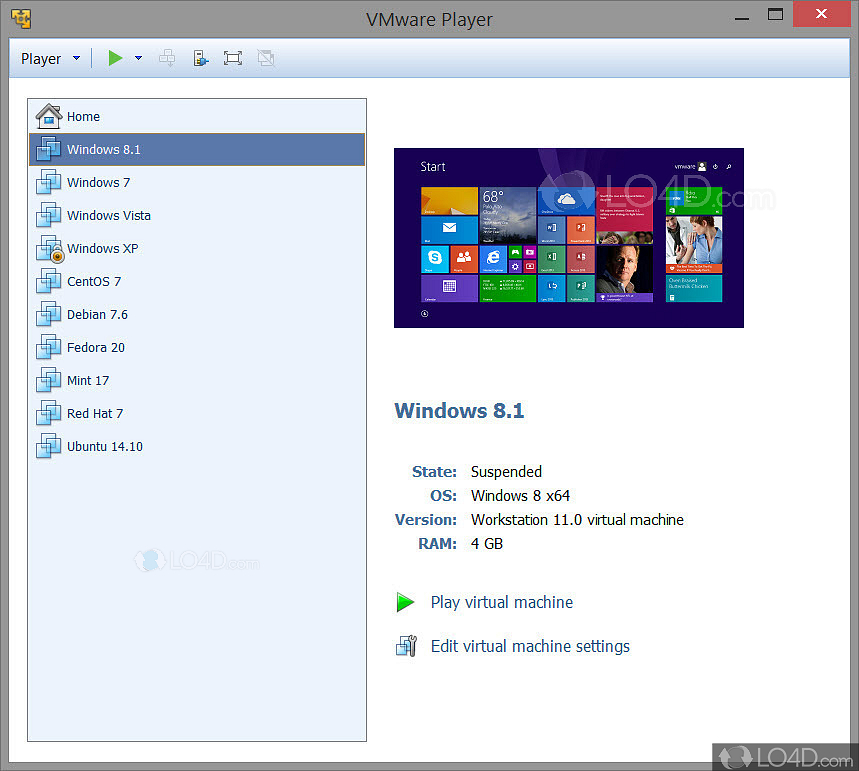Select the Windows 7 virtual machine

98,183
